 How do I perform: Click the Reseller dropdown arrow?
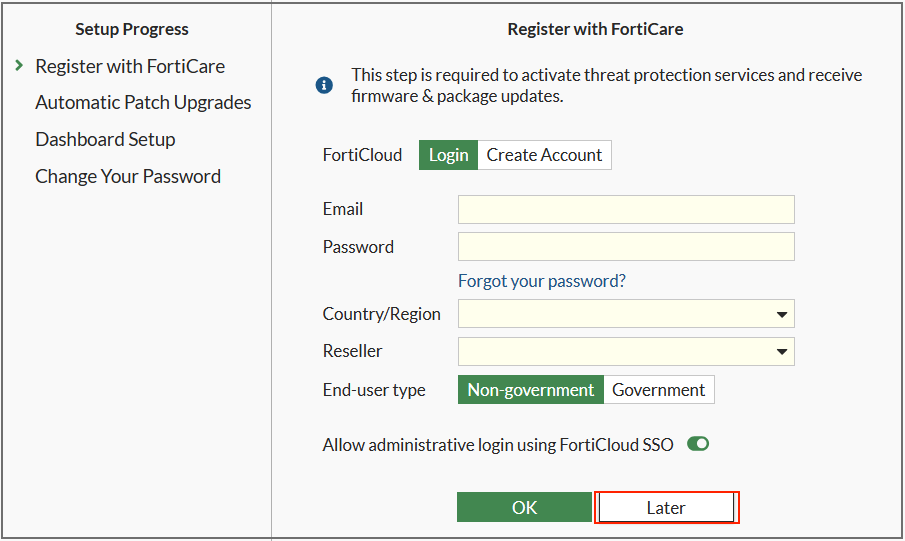[x=781, y=352]
